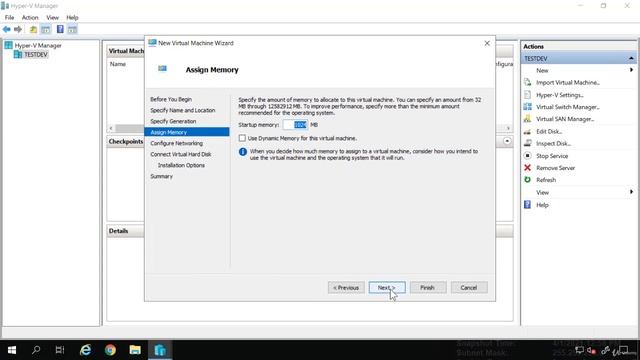Click the Previous button in wizard
This screenshot has width=640, height=360.
pos(346,288)
